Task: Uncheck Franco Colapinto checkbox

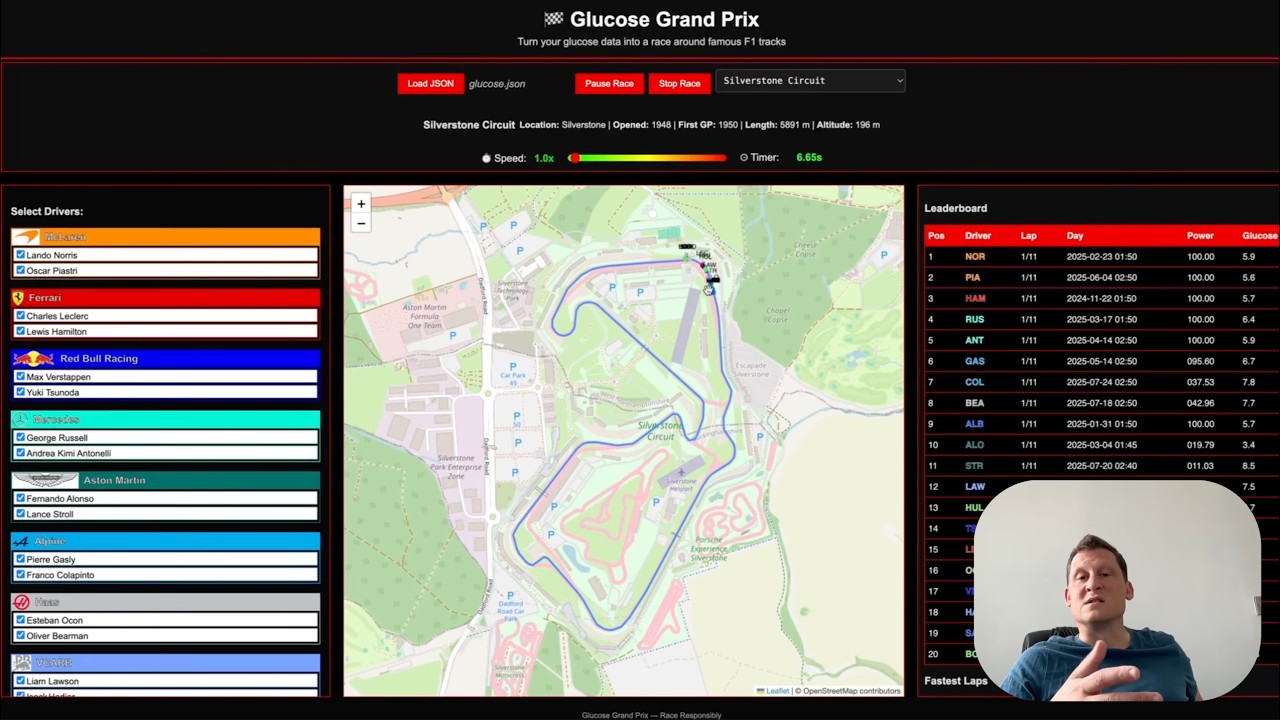Action: tap(20, 575)
